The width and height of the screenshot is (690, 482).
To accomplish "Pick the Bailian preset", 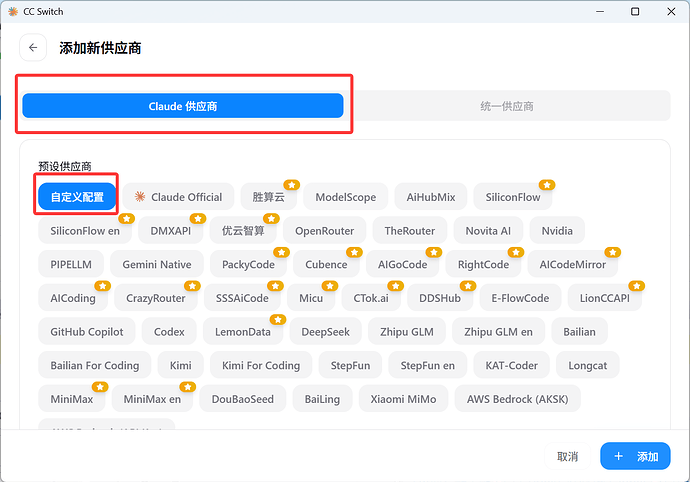I will 579,331.
